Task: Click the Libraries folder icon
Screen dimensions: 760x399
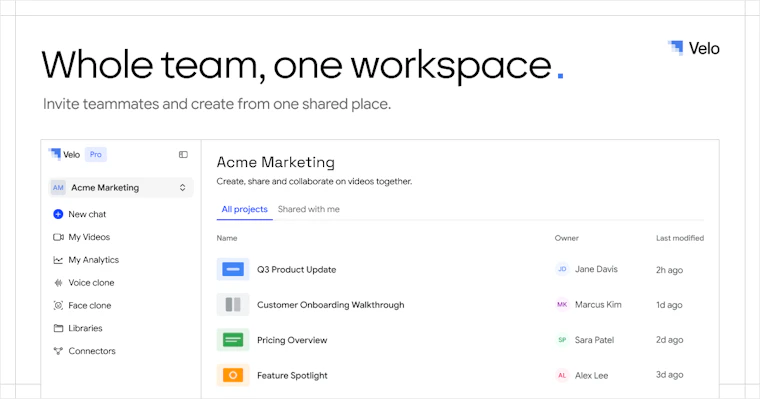Action: coord(58,328)
